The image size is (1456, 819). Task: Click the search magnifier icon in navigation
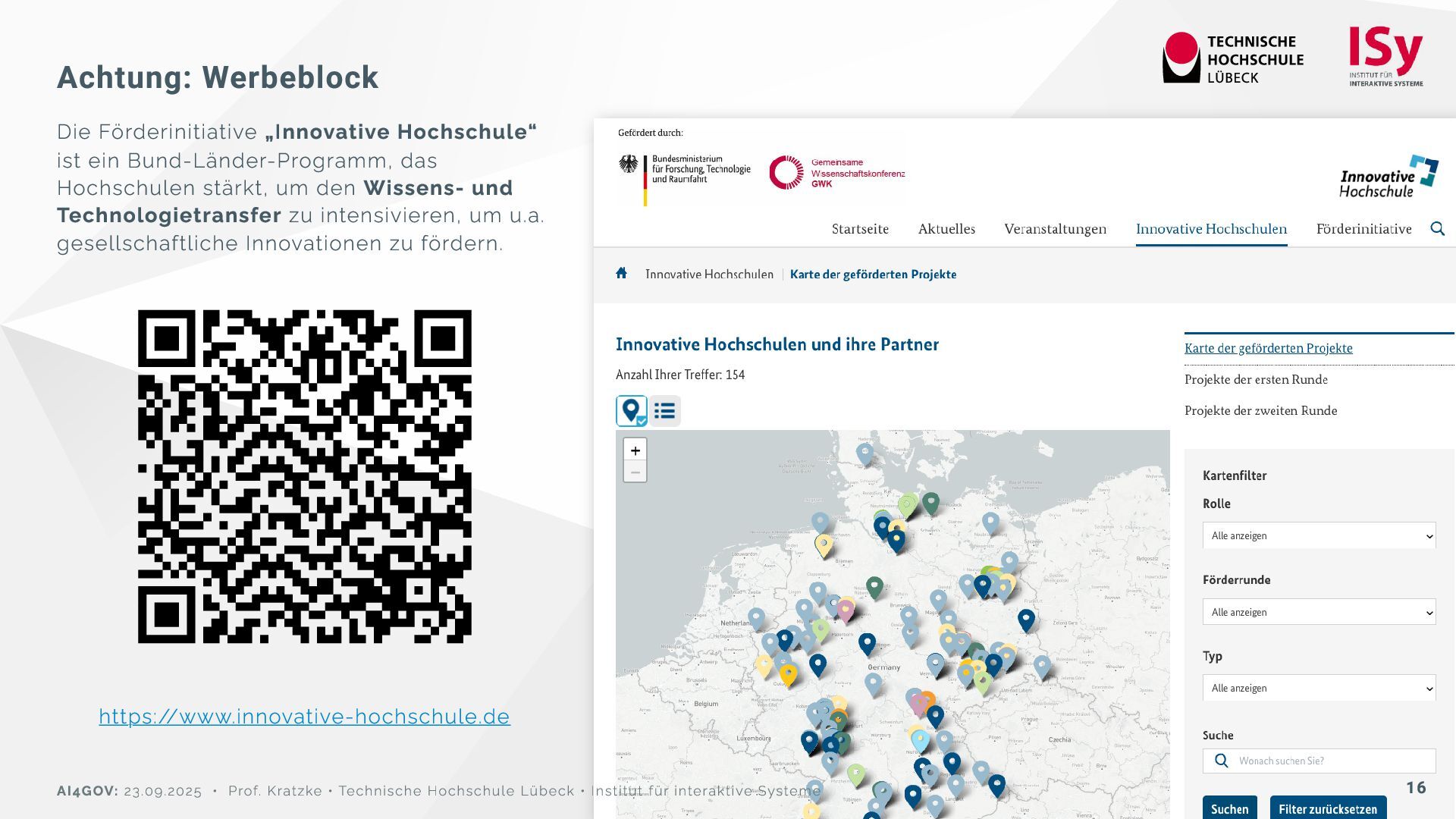tap(1437, 229)
